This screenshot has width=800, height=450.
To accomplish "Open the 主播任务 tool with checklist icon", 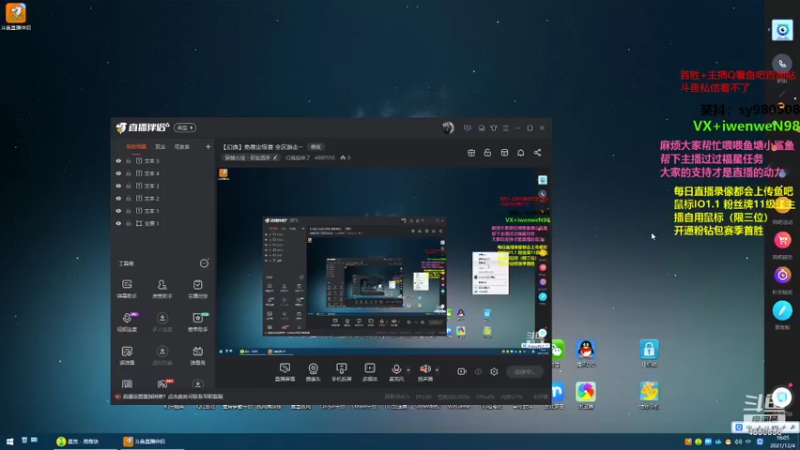I will coord(197,288).
